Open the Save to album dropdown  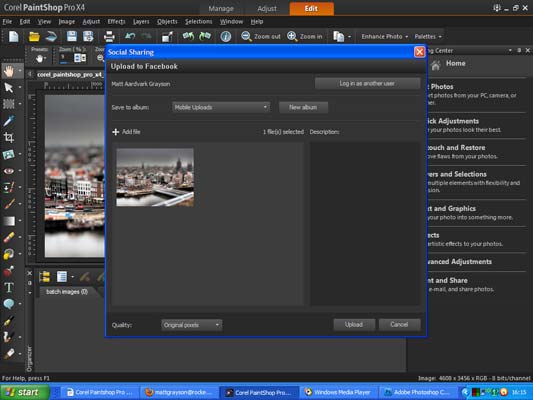[221, 107]
